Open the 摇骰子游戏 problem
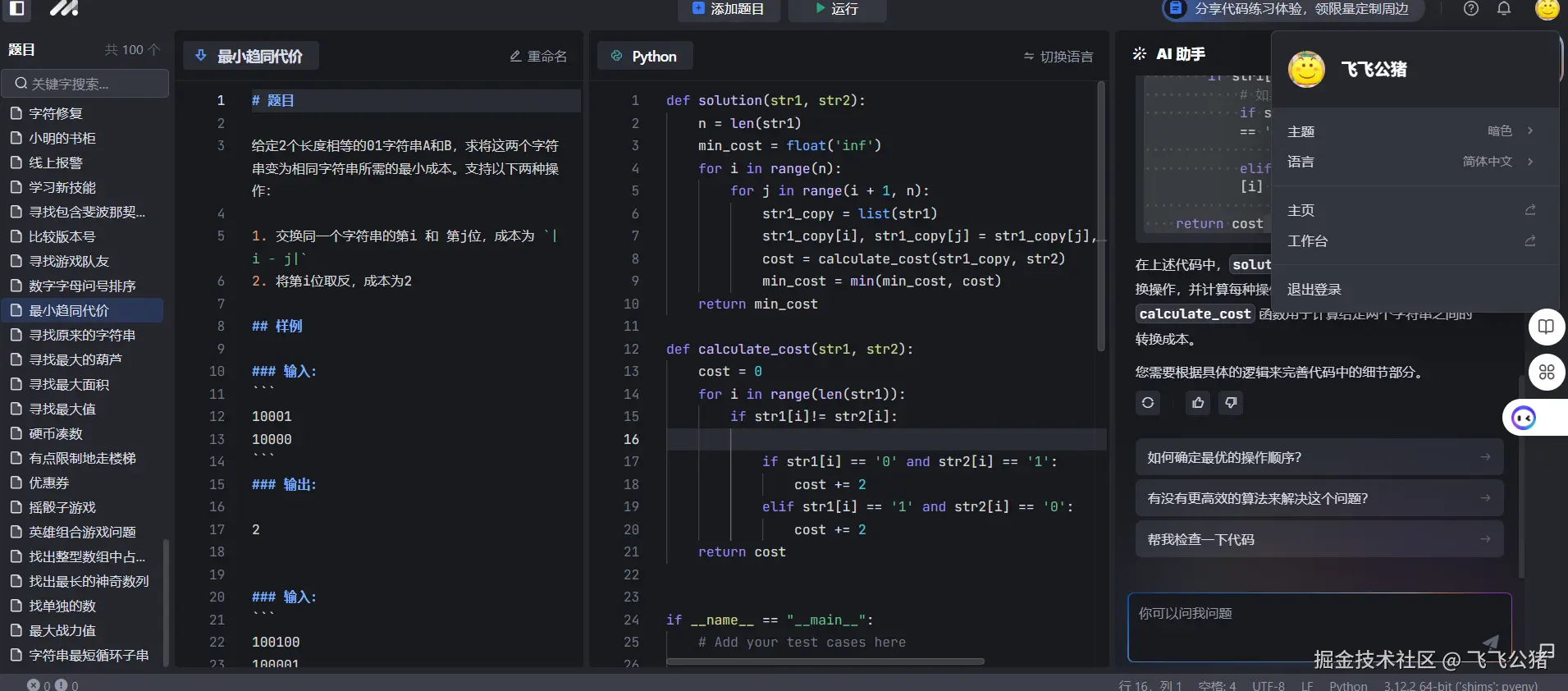This screenshot has height=691, width=1568. pos(83,507)
